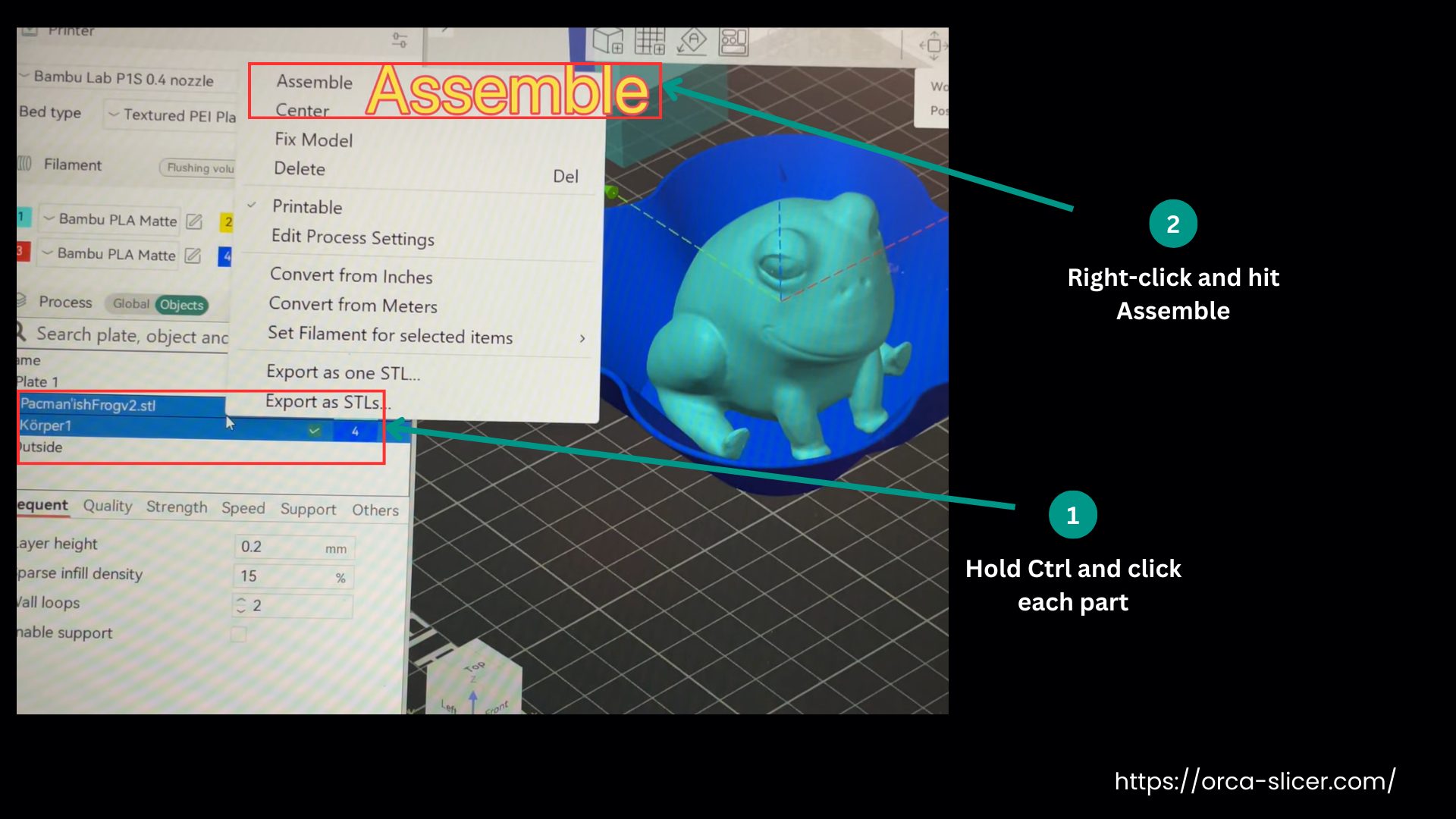
Task: Click filament 3 red color swatch
Action: tap(23, 251)
